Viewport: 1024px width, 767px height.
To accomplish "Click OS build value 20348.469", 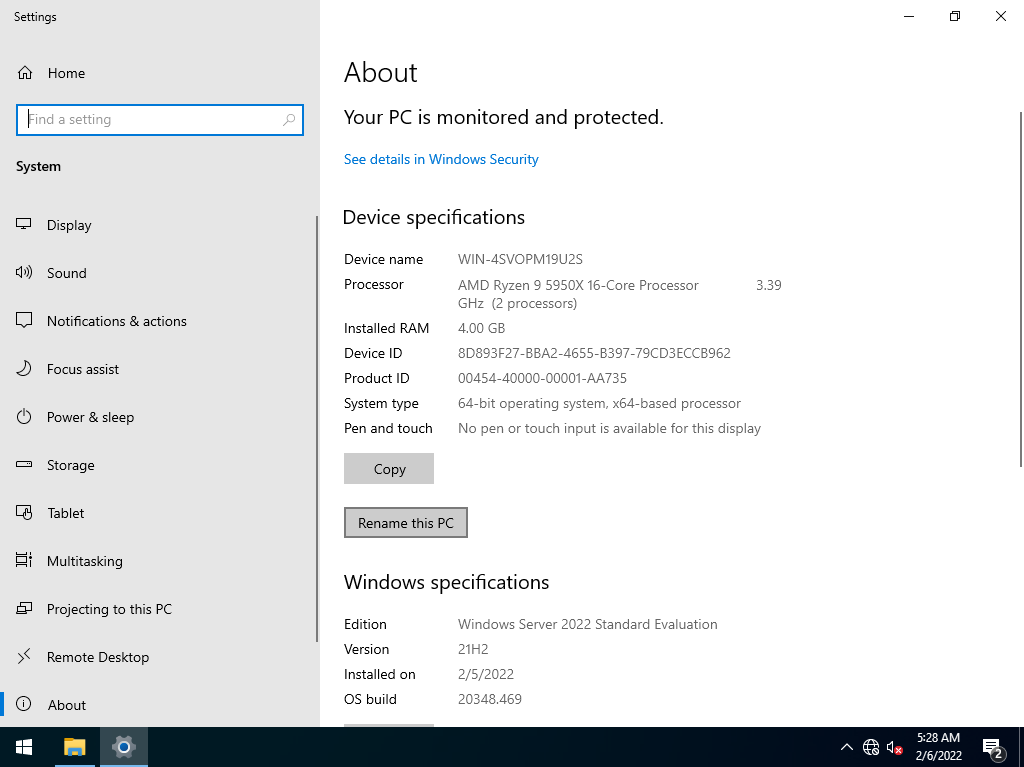I will 489,700.
